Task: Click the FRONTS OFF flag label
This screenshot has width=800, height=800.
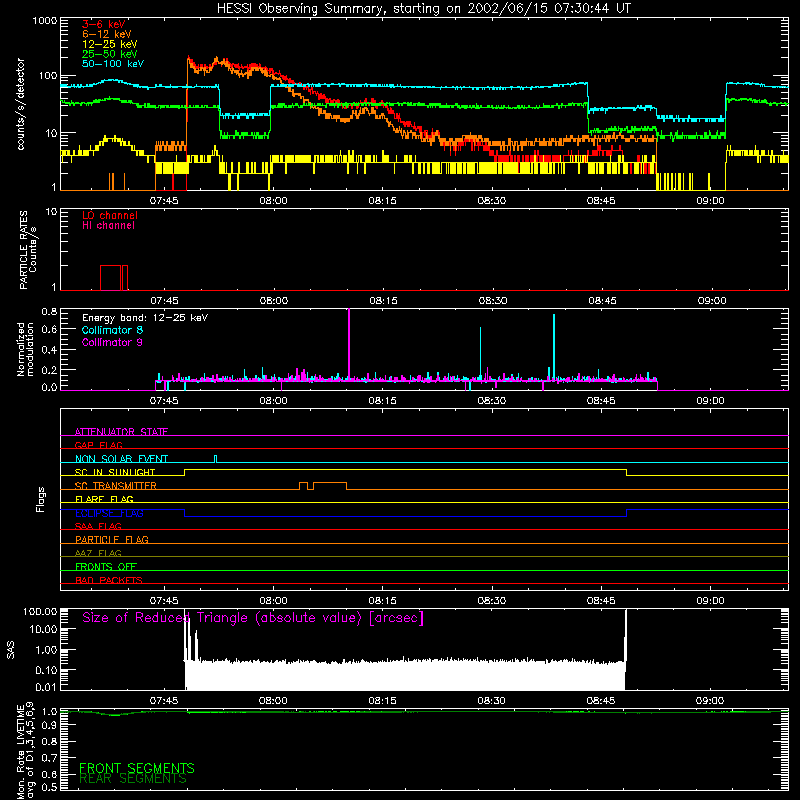Action: pos(106,567)
